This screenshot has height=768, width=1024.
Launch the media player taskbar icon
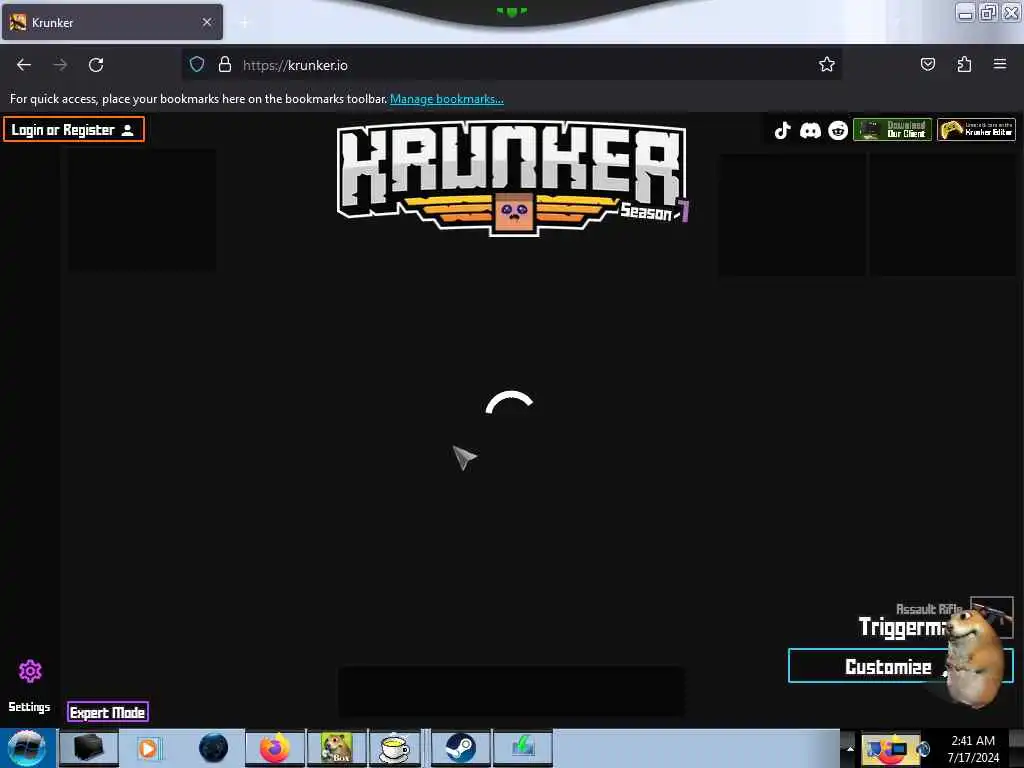(149, 748)
